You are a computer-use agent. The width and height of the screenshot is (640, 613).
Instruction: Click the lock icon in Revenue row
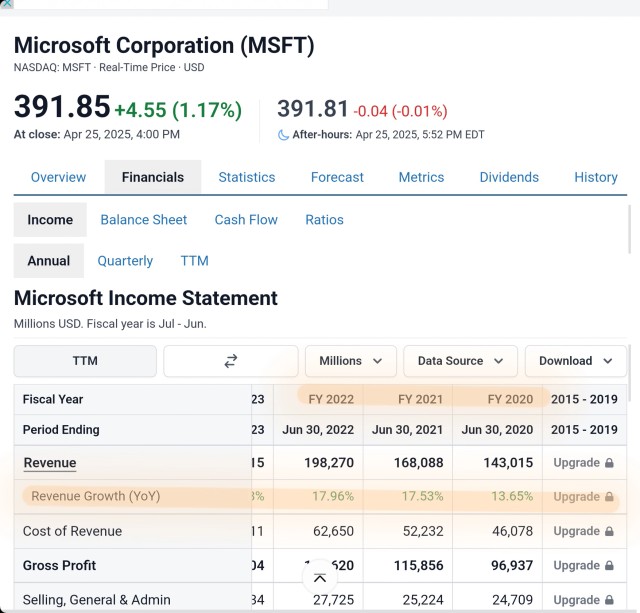point(609,463)
